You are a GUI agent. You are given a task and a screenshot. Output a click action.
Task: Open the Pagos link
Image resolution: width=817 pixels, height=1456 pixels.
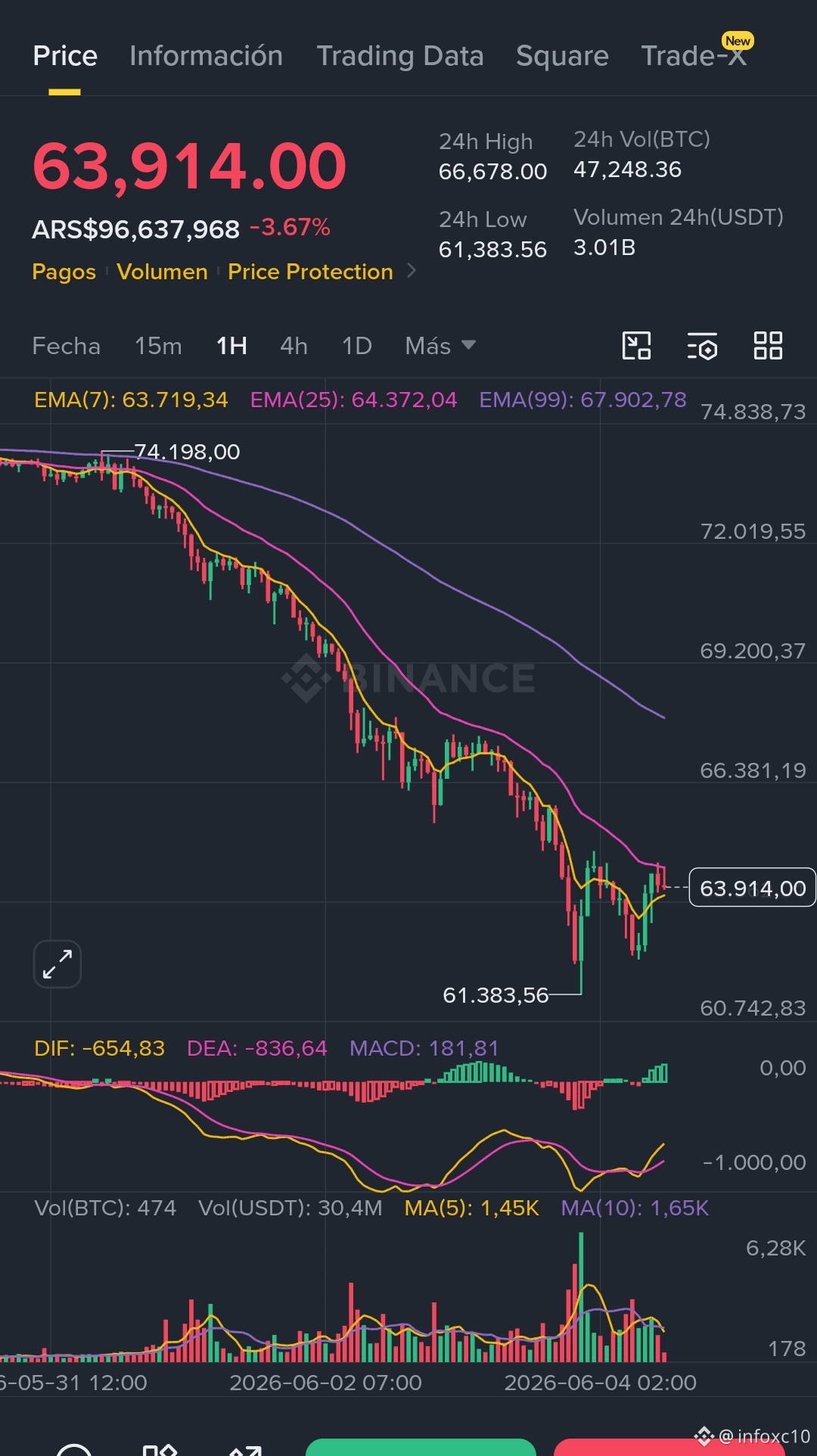tap(64, 272)
